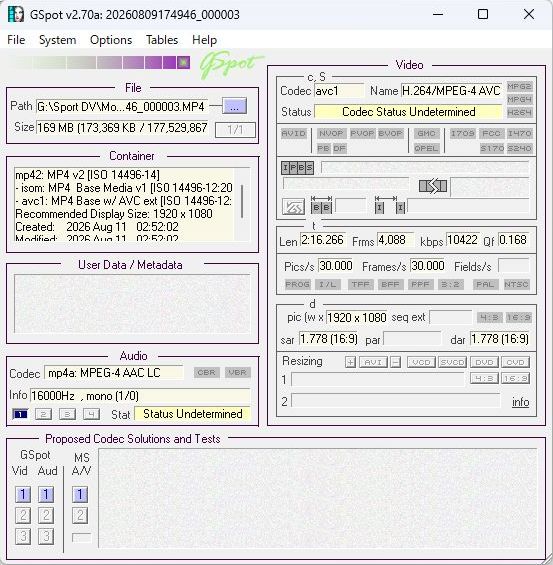553x565 pixels.
Task: Click the GMC indicator
Action: 426,134
